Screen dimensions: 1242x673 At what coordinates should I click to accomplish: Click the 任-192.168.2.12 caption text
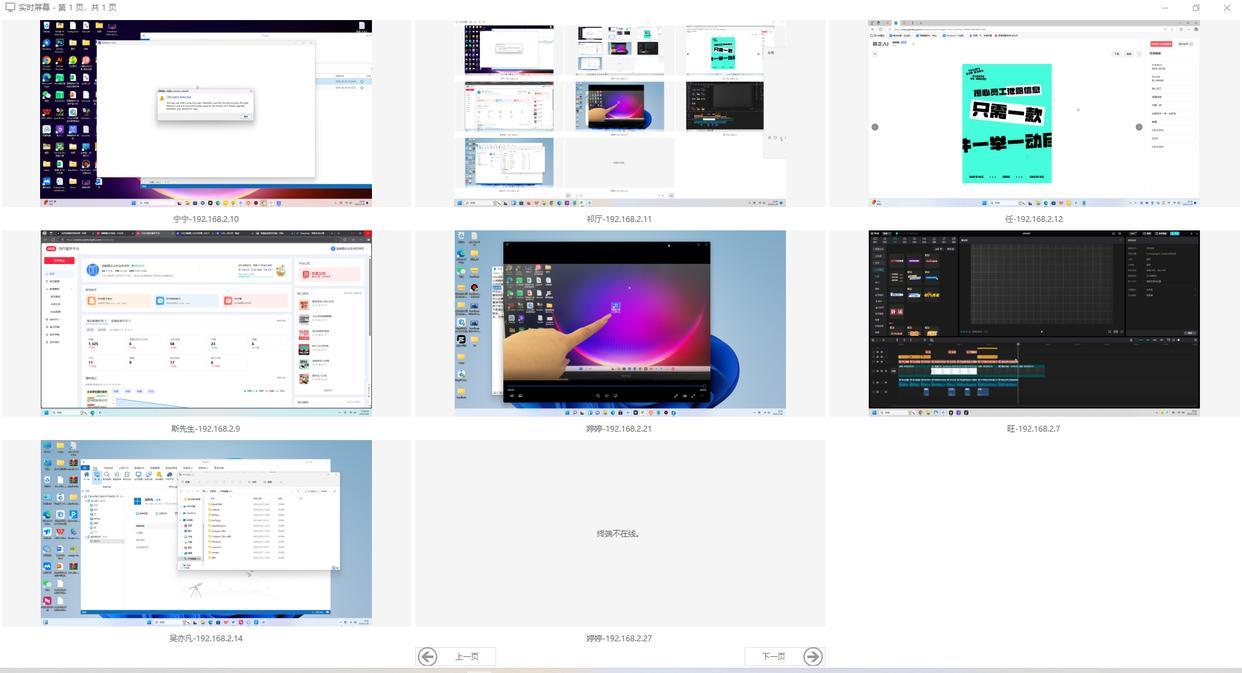(x=1034, y=219)
